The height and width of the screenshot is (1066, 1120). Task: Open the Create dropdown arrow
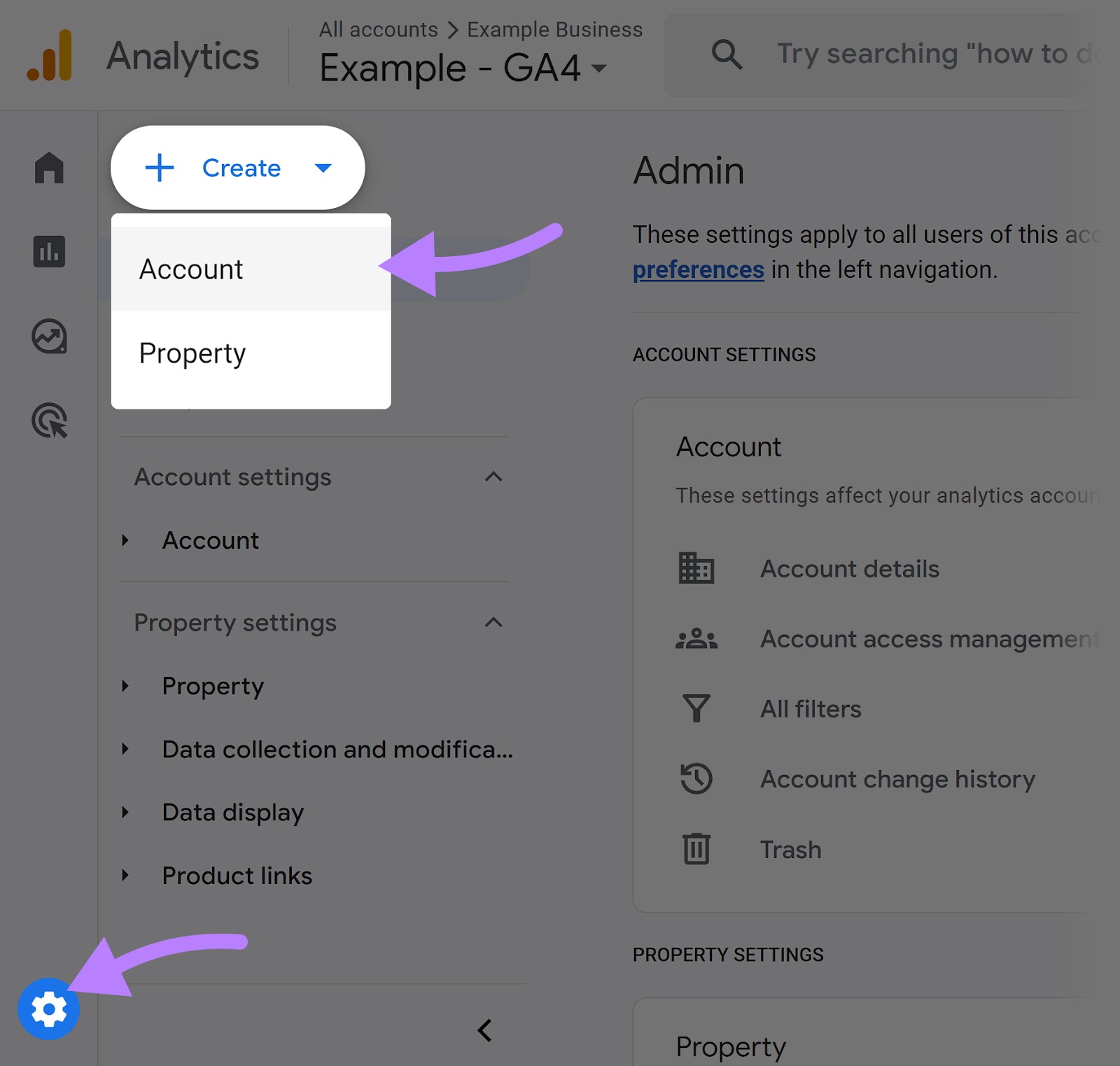click(x=323, y=168)
